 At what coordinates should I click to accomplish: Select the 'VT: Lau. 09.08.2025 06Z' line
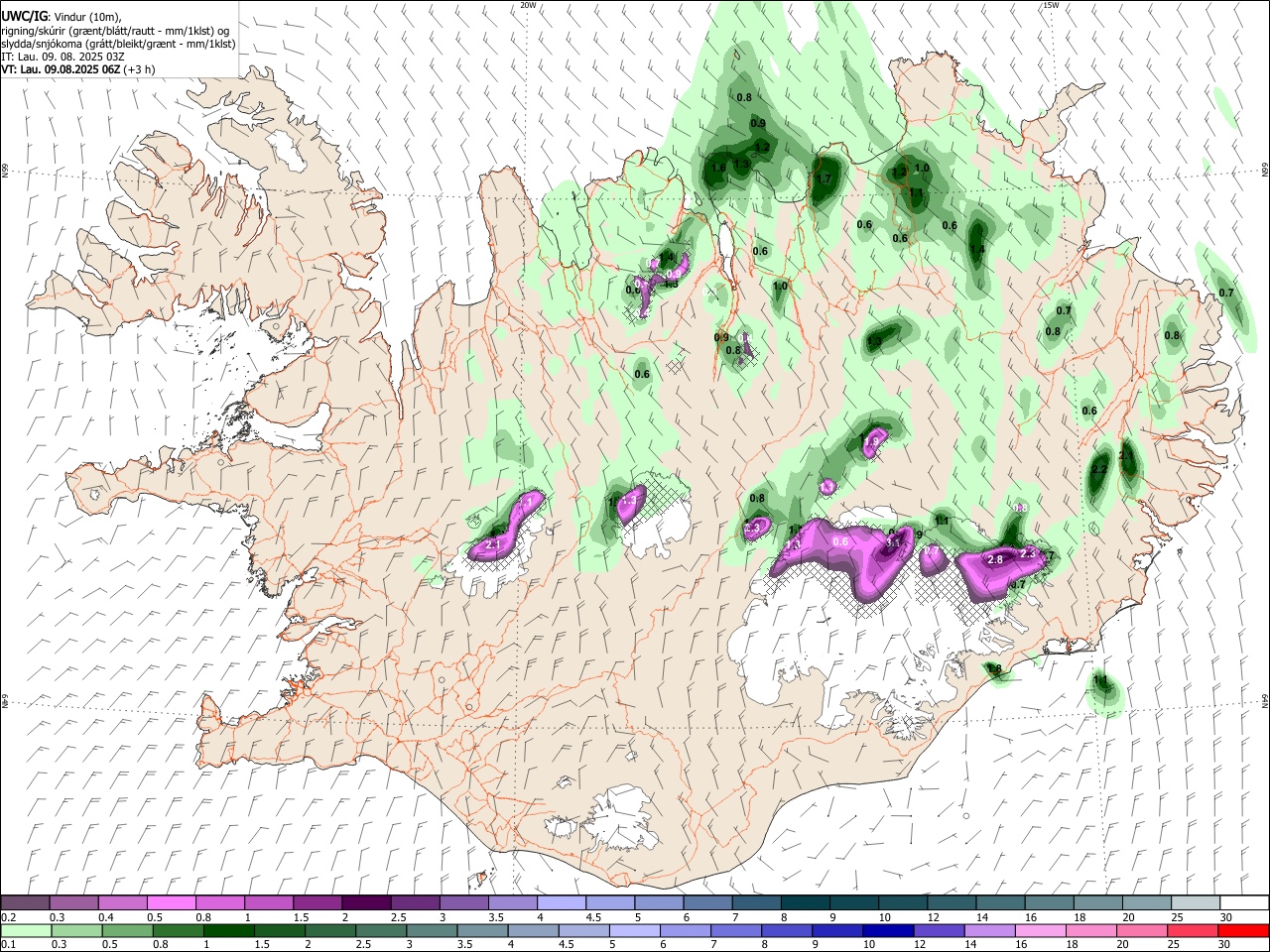point(61,69)
